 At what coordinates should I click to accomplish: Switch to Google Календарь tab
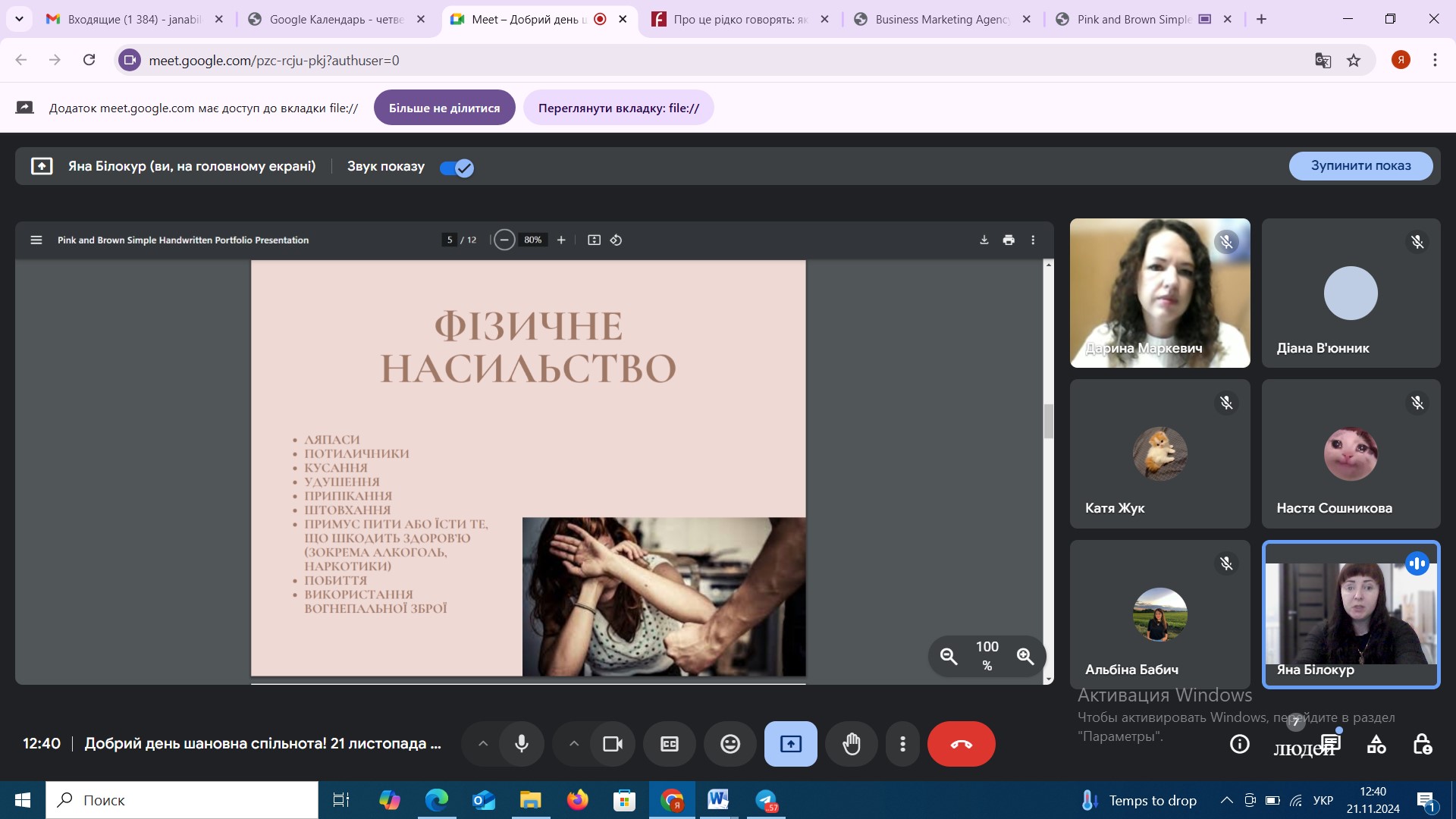point(337,19)
